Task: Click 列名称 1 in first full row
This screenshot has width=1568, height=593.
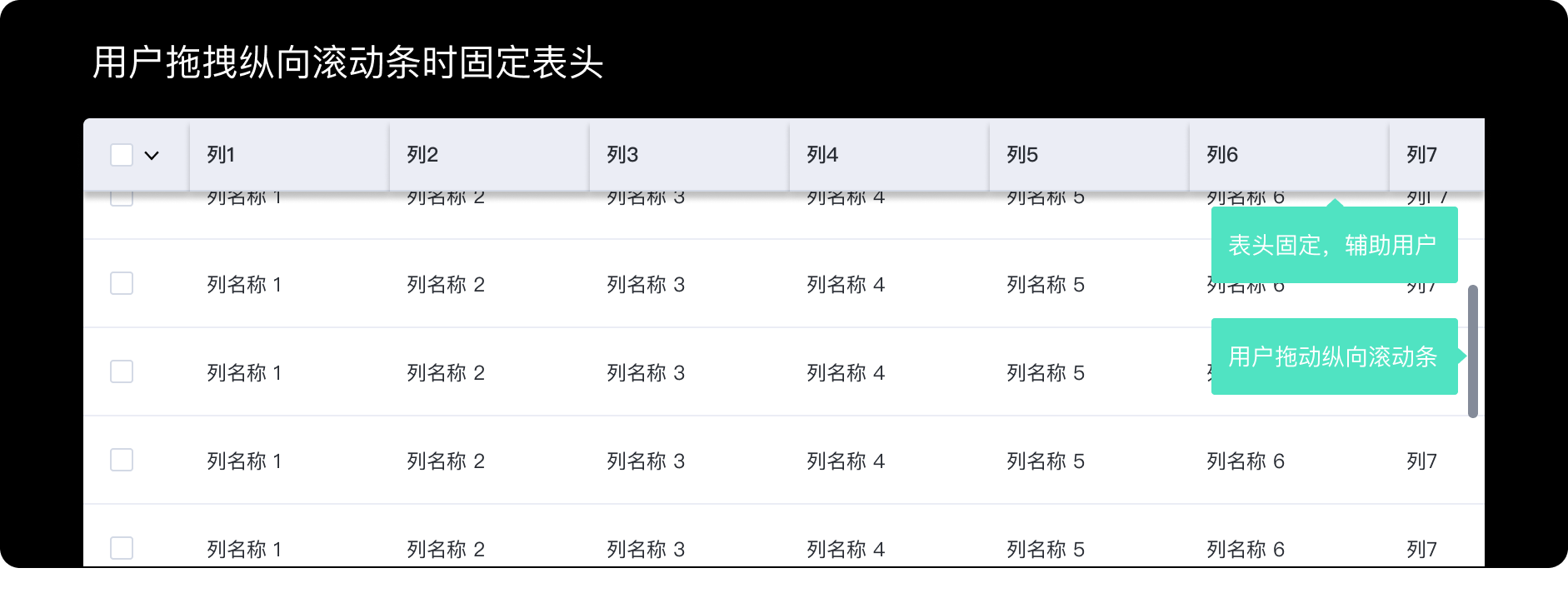Action: [x=244, y=285]
